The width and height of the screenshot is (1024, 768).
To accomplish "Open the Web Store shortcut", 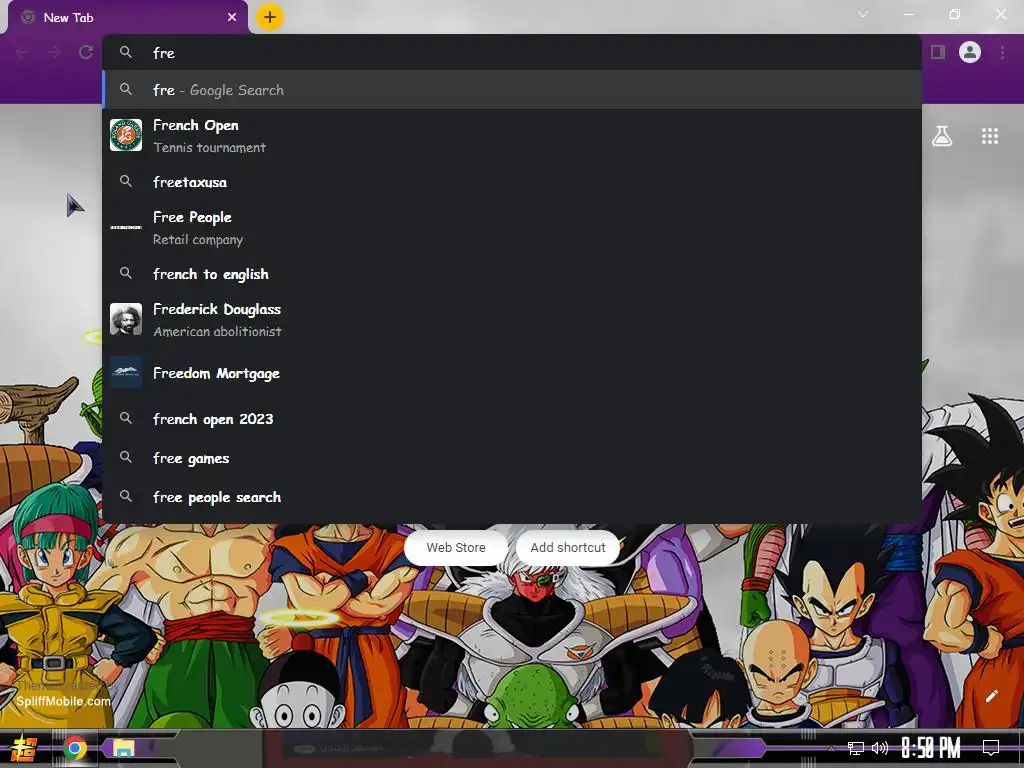I will tap(456, 547).
